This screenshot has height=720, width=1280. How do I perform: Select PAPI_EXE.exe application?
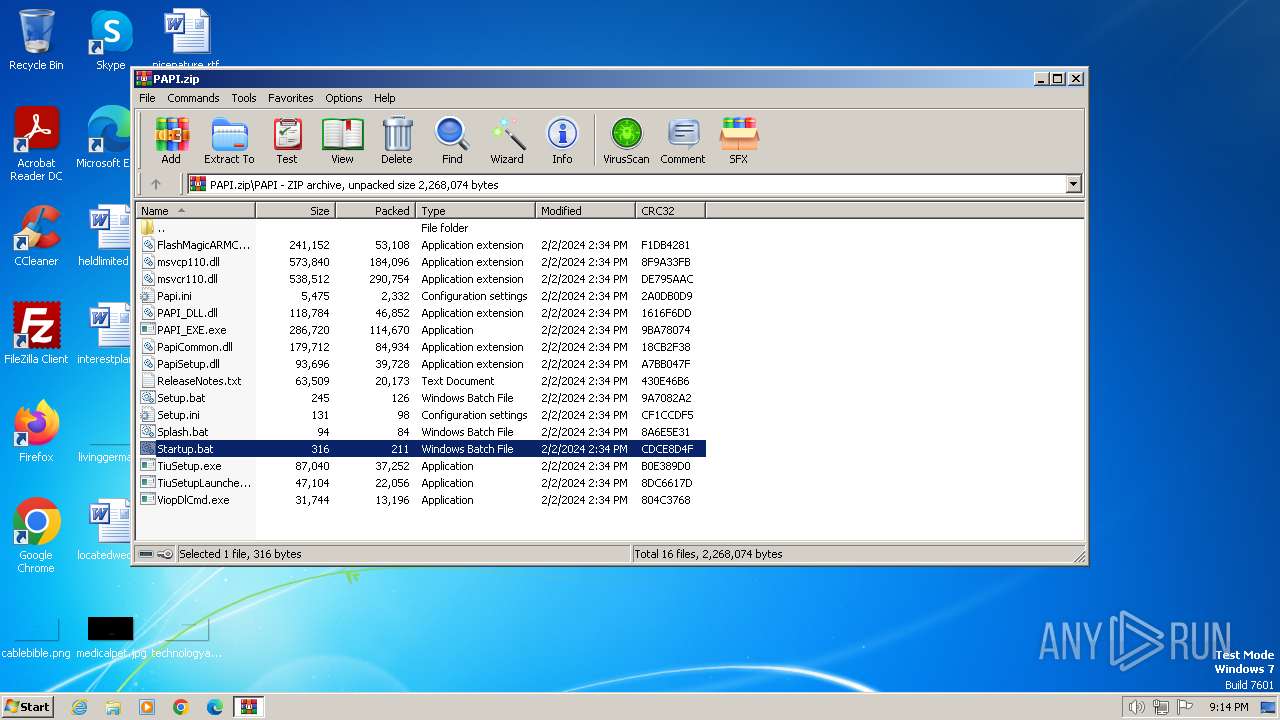(x=421, y=330)
